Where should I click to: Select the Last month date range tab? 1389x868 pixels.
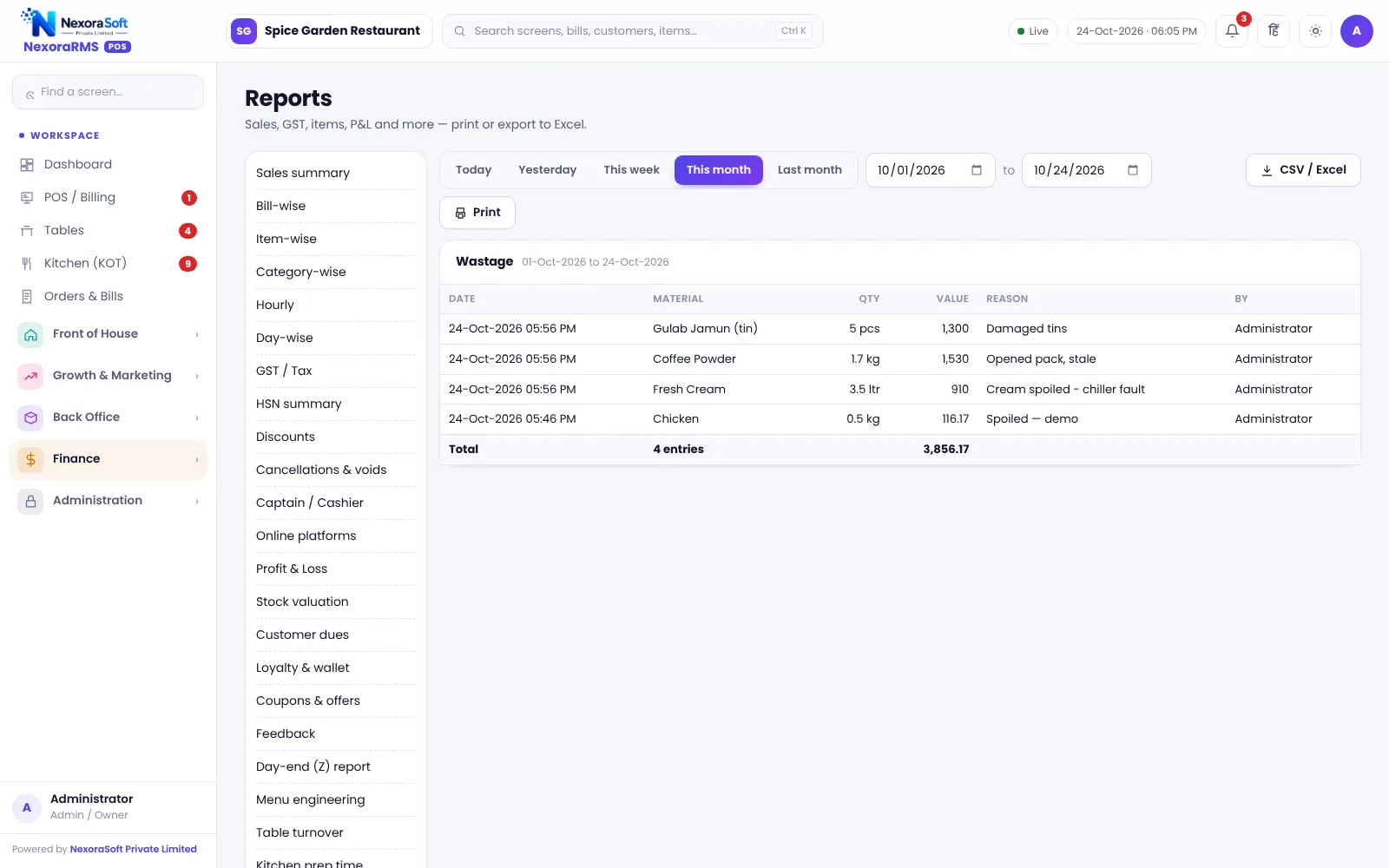pyautogui.click(x=809, y=170)
